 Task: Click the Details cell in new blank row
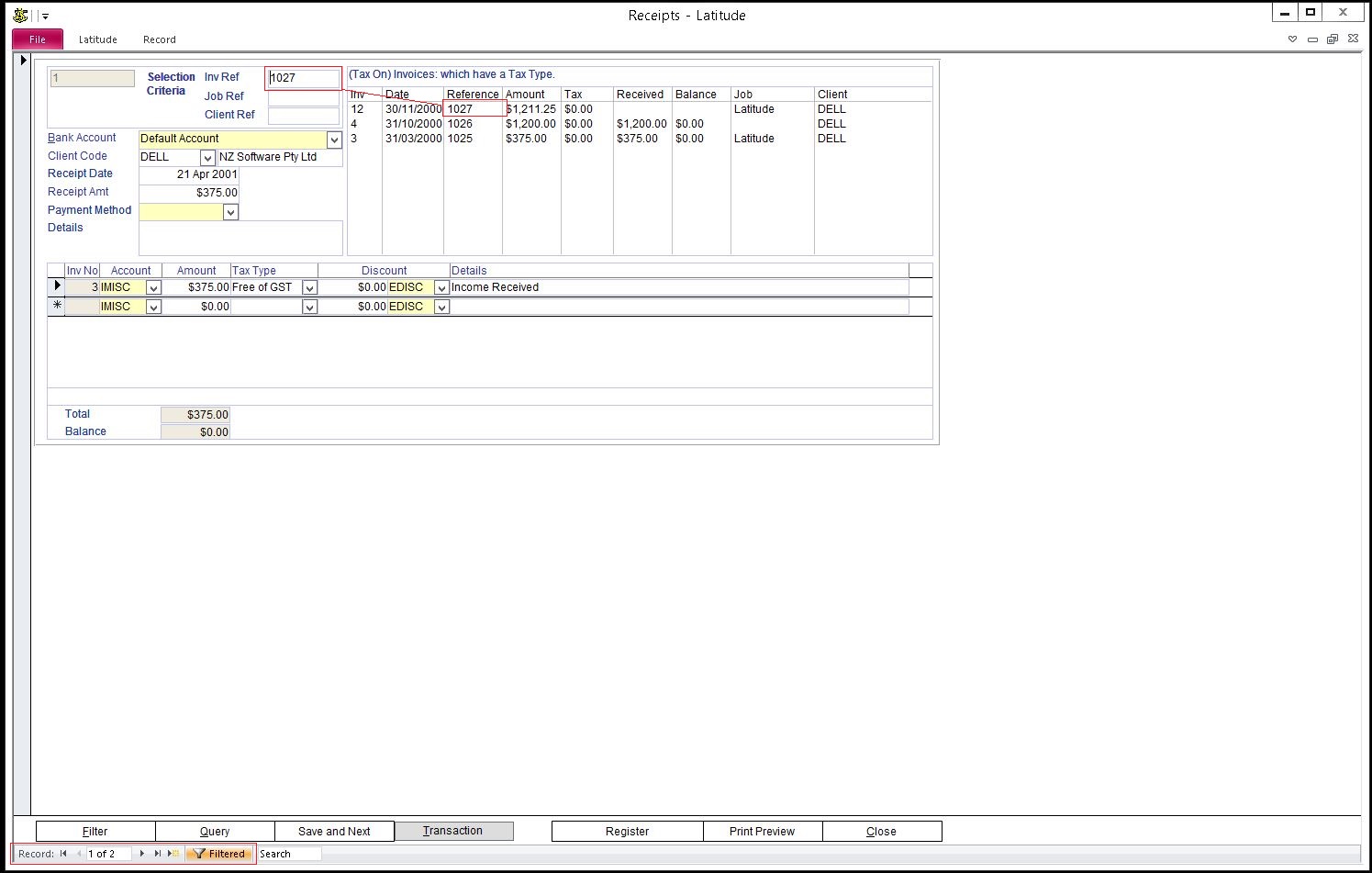pyautogui.click(x=679, y=307)
